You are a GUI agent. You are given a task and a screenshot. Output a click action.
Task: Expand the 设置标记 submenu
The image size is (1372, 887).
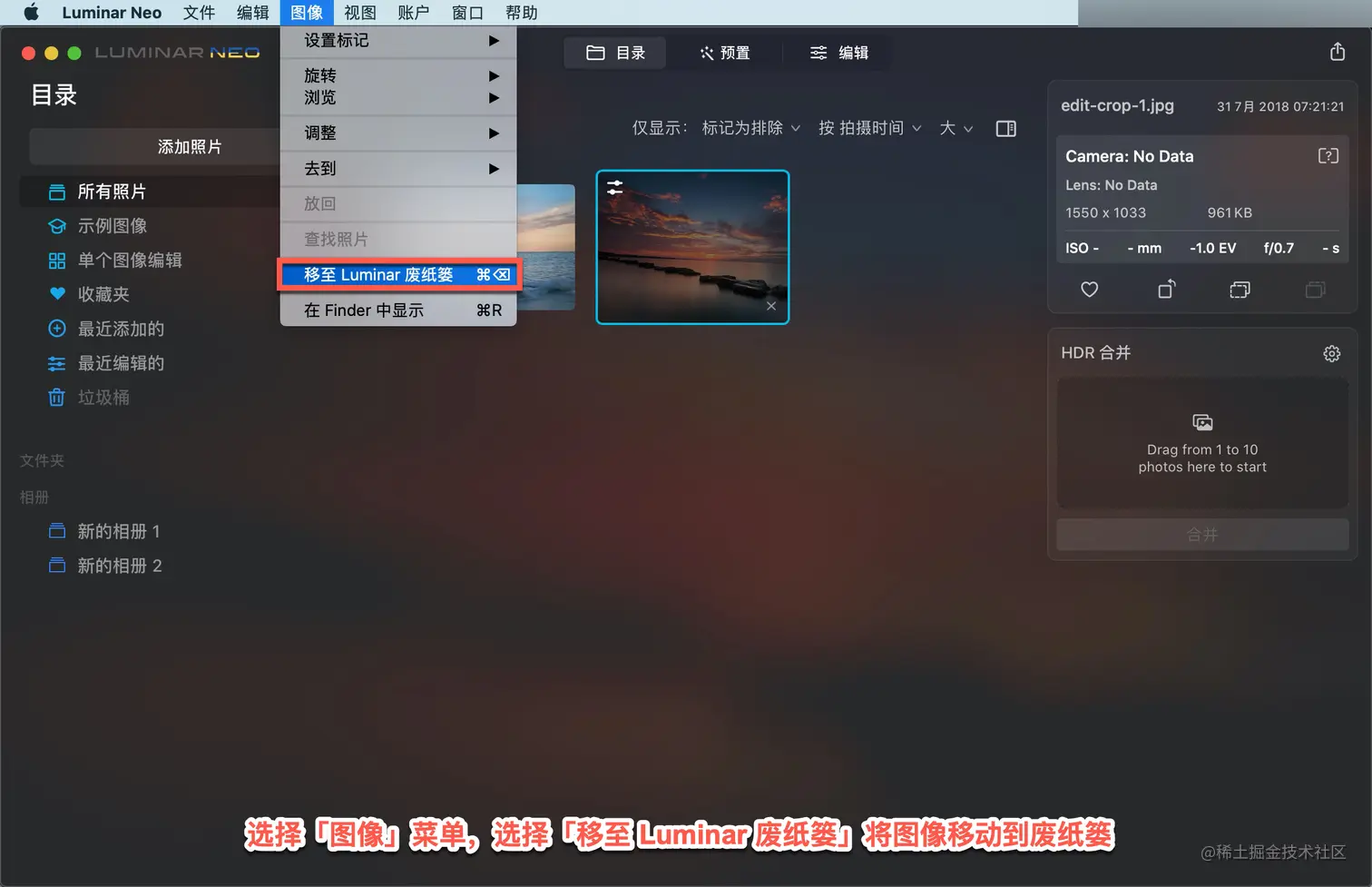coord(398,40)
